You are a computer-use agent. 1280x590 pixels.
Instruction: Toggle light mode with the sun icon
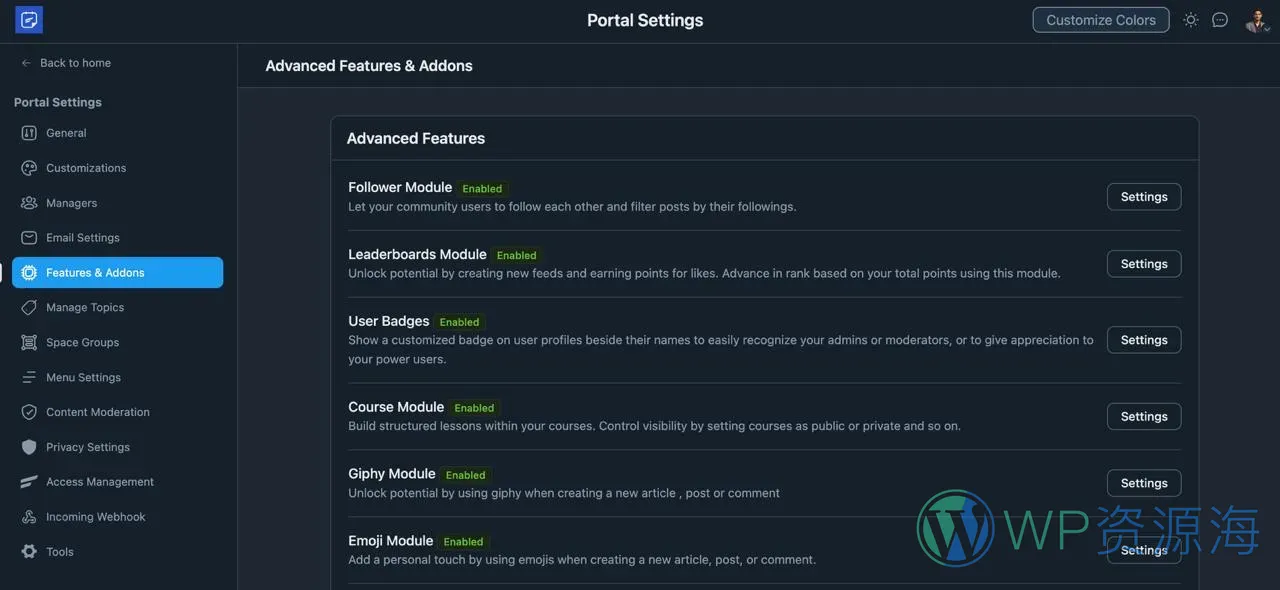[x=1190, y=20]
